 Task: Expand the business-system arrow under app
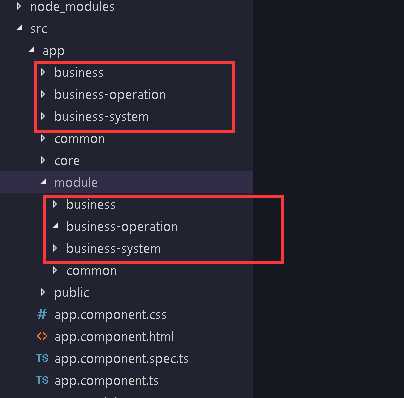click(43, 116)
